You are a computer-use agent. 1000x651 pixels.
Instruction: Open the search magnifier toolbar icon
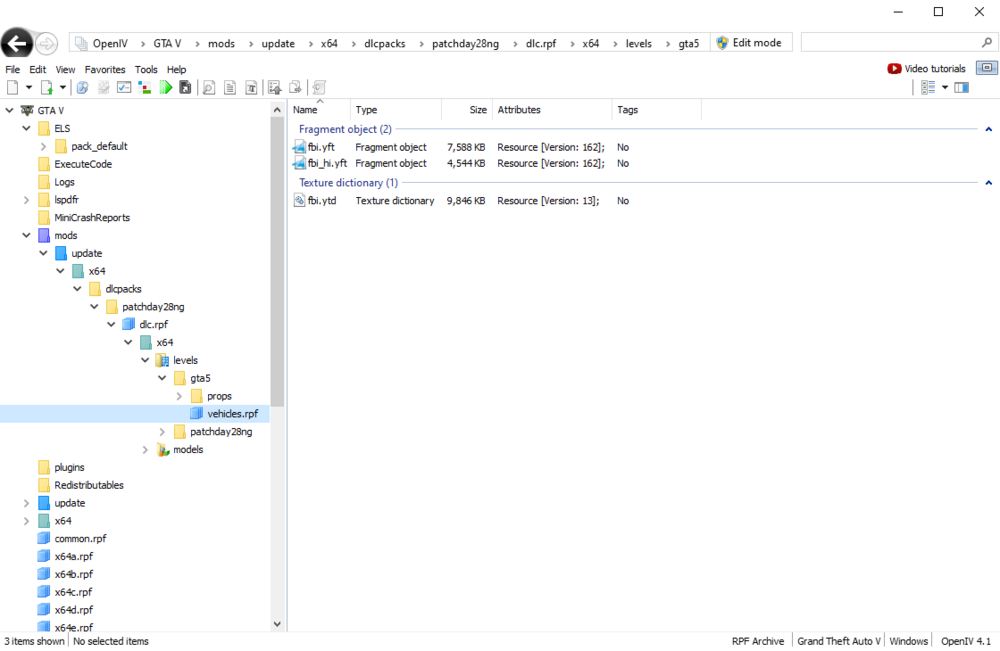[x=207, y=87]
